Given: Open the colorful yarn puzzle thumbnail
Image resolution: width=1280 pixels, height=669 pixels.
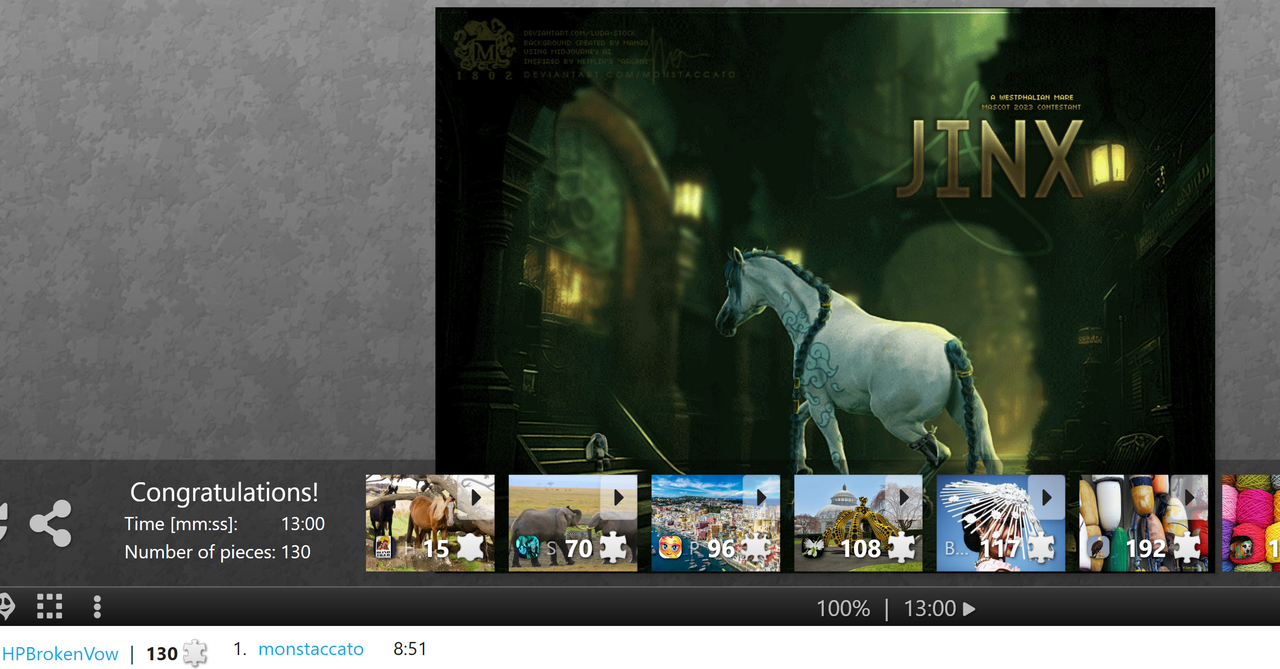Looking at the screenshot, I should [x=1251, y=523].
